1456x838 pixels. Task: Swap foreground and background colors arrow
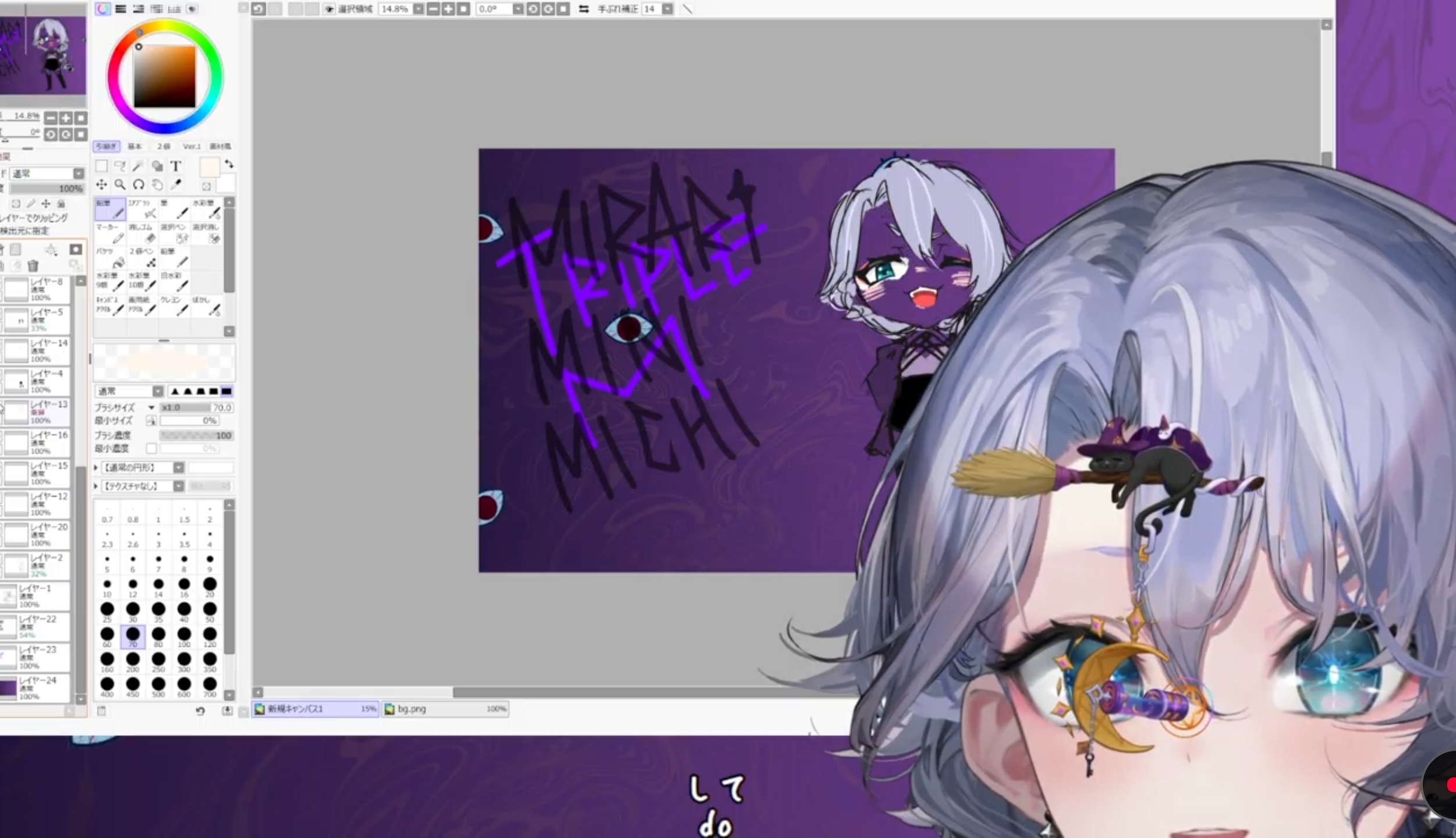coord(229,164)
